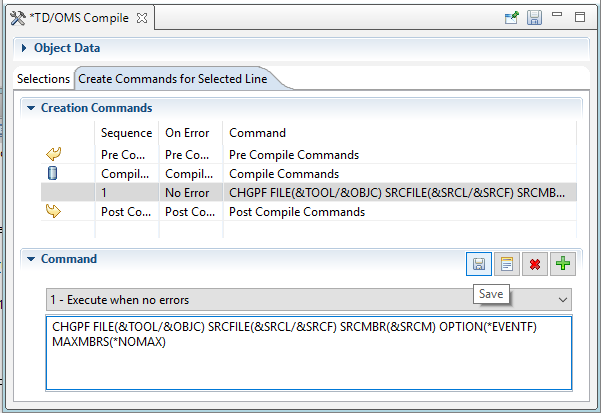Click the Compile Commands cylinder icon
Image resolution: width=601 pixels, height=413 pixels.
[54, 173]
